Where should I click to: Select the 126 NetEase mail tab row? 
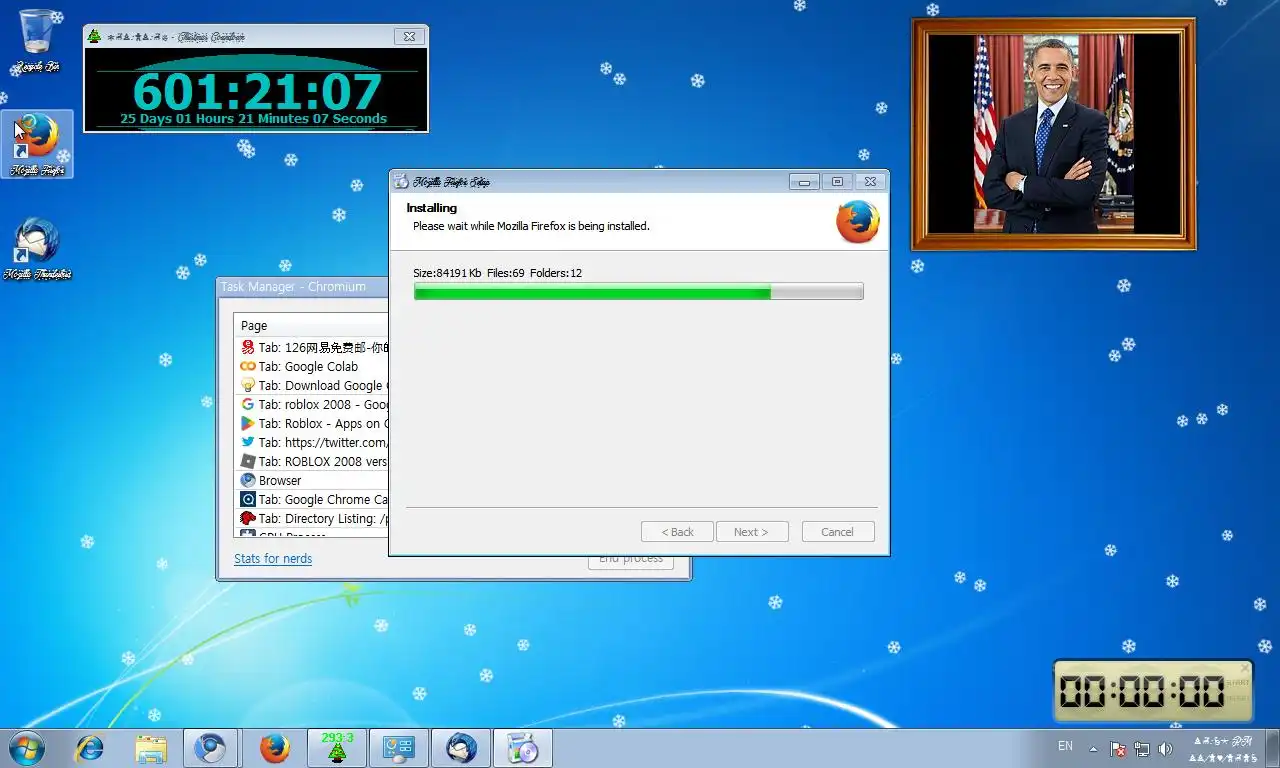[311, 348]
